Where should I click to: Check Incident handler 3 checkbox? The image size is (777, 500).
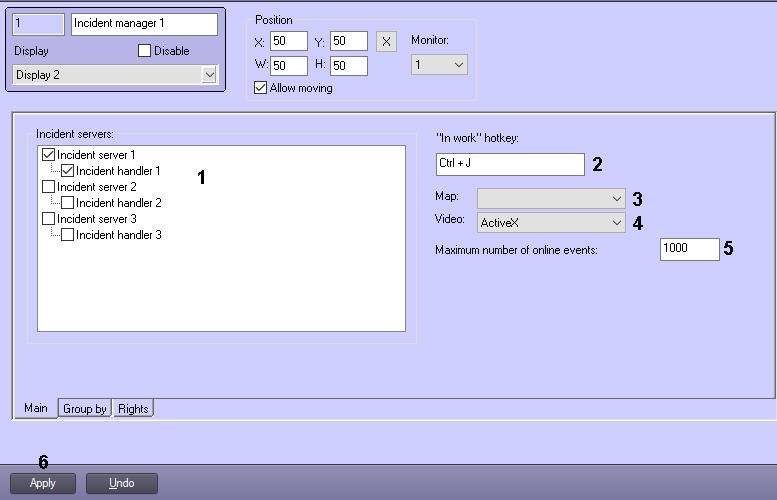(x=68, y=235)
